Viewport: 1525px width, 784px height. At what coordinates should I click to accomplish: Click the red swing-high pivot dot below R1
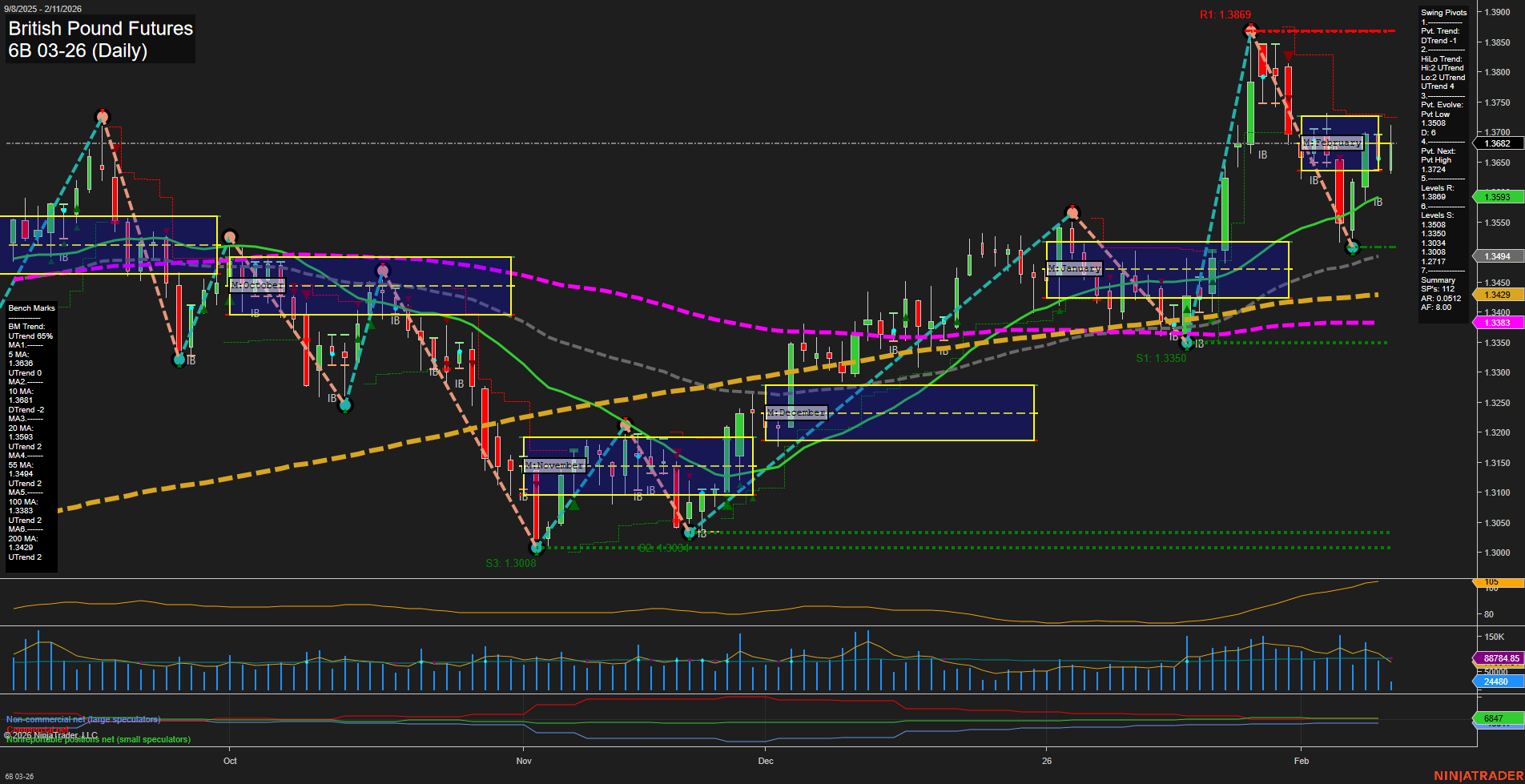[x=1249, y=30]
